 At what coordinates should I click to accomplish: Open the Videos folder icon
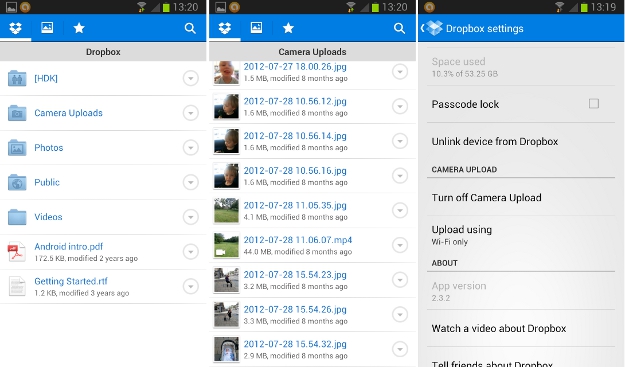coord(17,217)
